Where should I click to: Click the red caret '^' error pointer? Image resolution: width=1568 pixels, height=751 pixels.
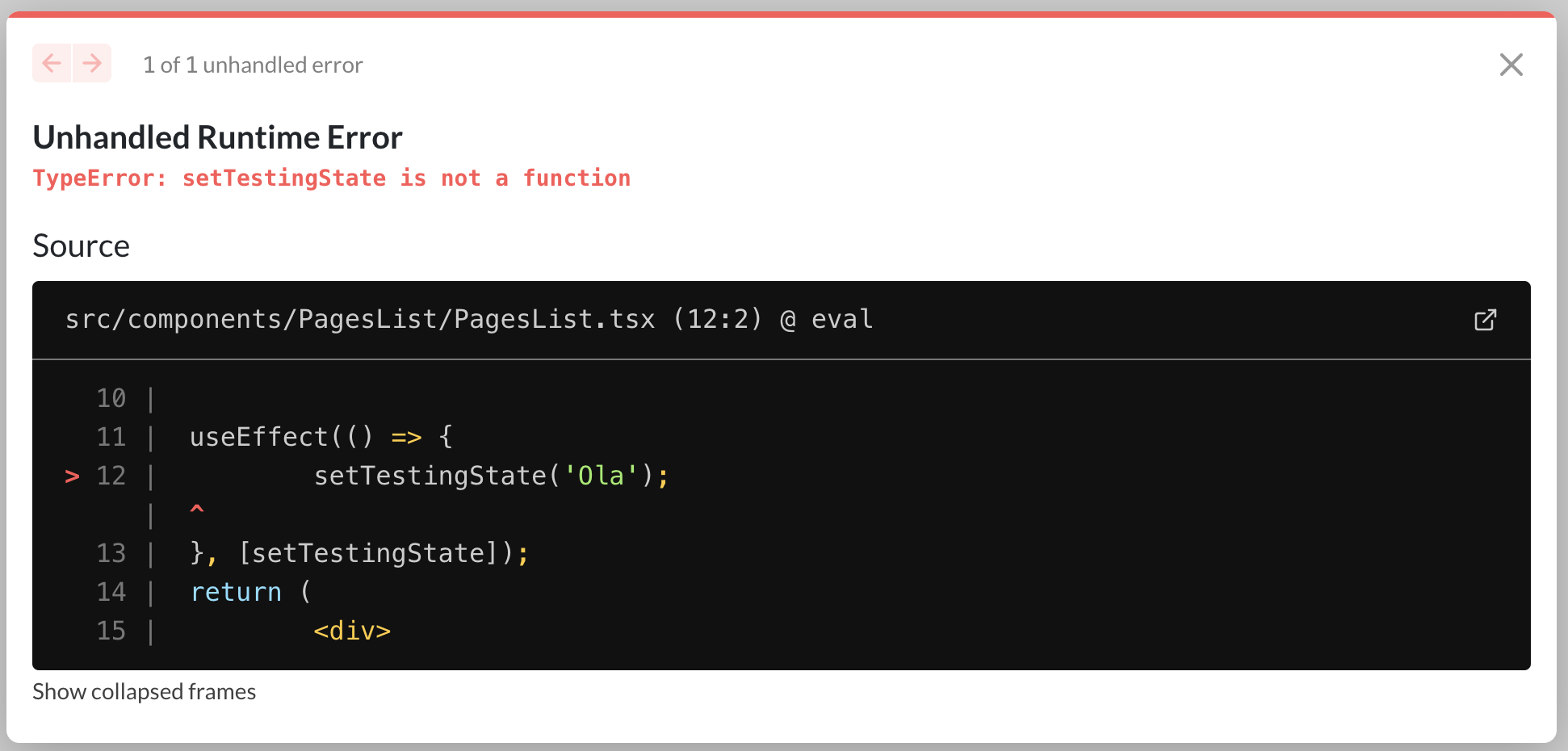point(197,510)
